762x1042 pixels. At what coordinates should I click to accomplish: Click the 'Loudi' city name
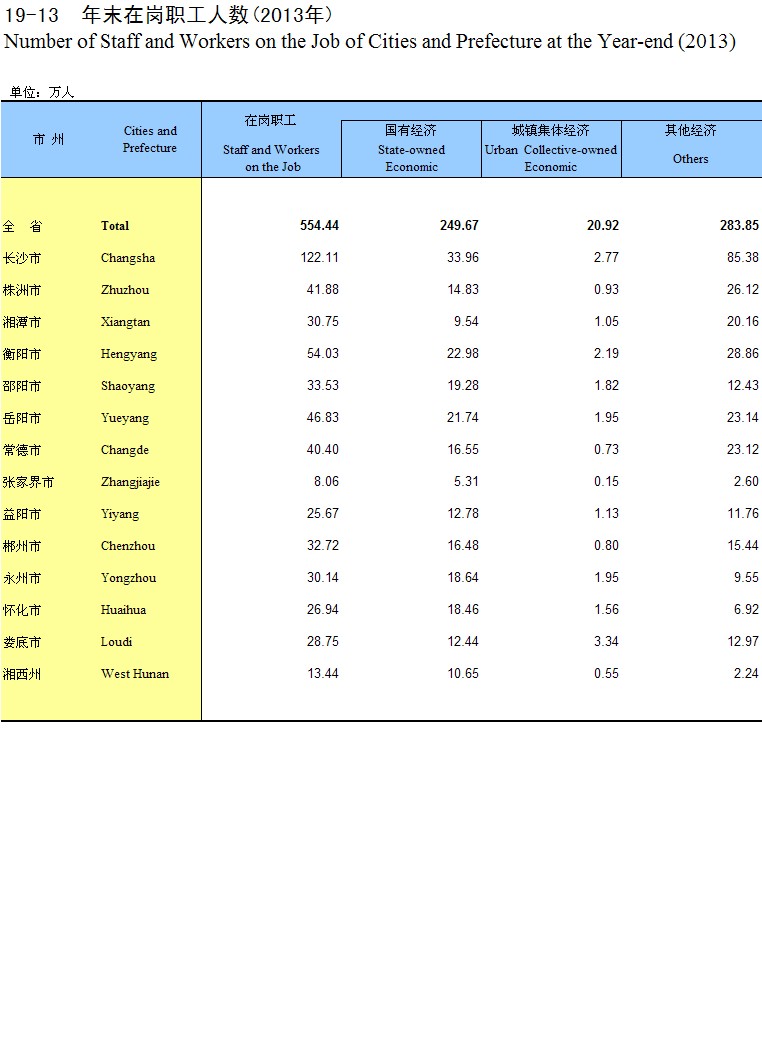tap(116, 641)
